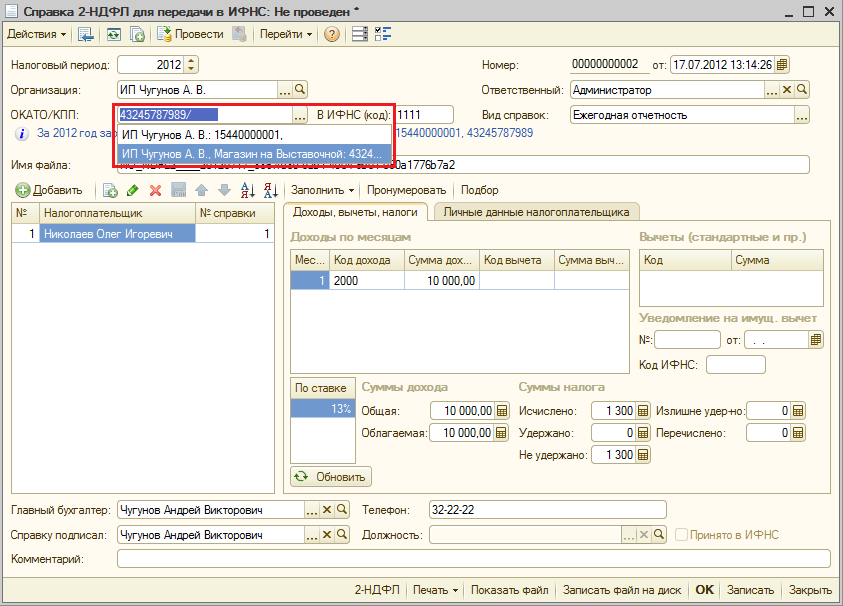Image resolution: width=843 pixels, height=606 pixels.
Task: Select Магазин на Выставочной dropdown option
Action: [x=254, y=154]
